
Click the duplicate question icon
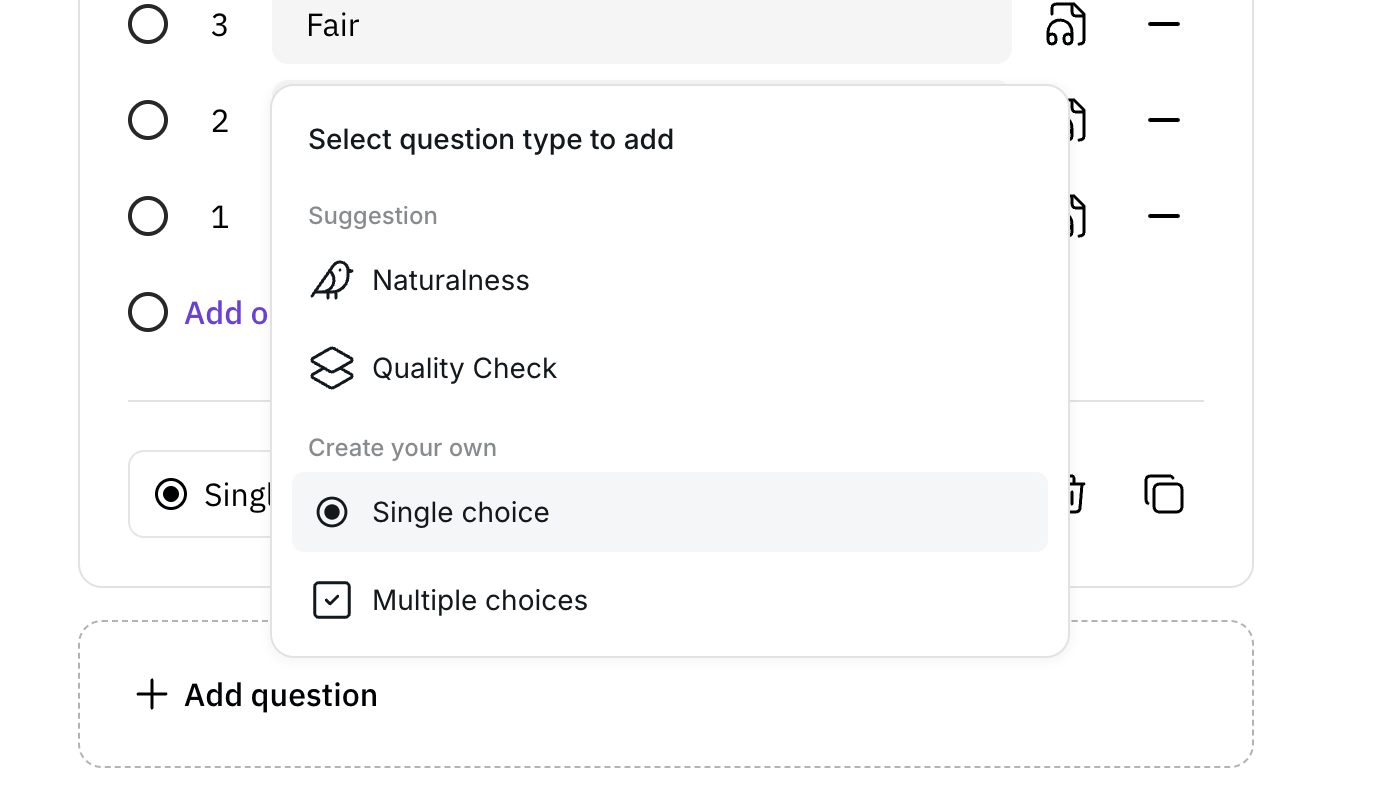click(x=1164, y=494)
